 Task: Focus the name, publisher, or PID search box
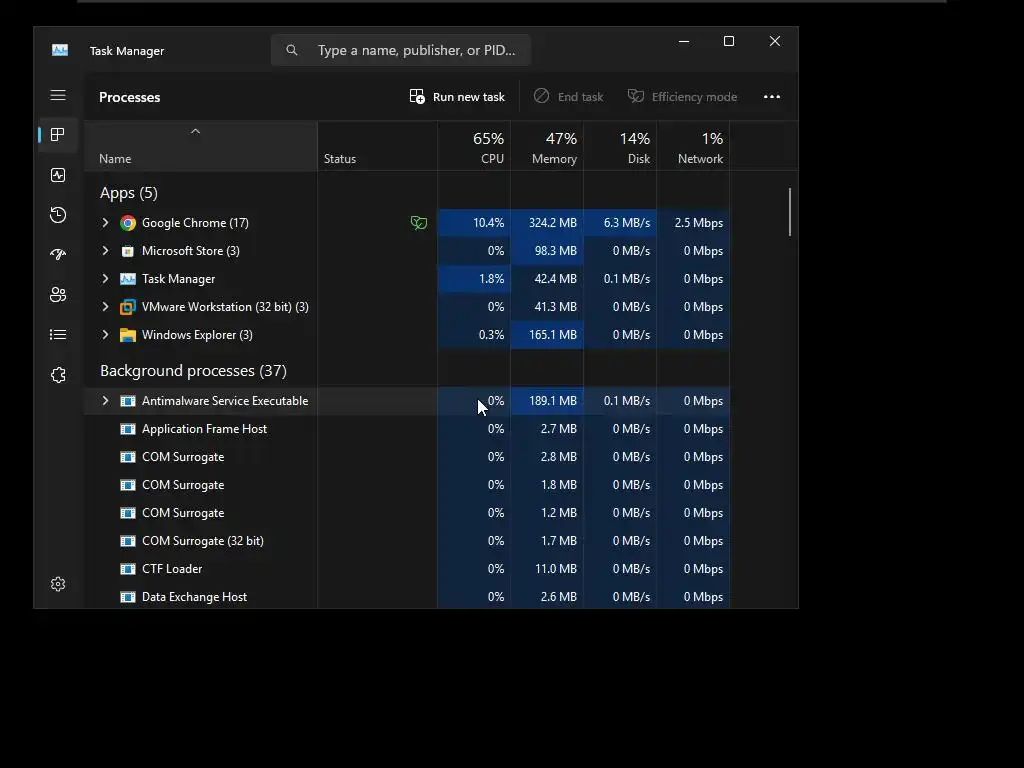[401, 50]
